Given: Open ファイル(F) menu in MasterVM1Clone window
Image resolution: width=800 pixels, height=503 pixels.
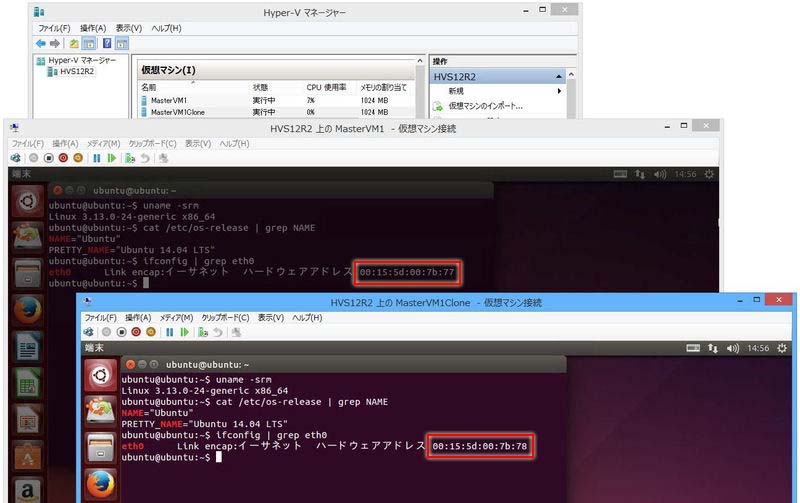Looking at the screenshot, I should pyautogui.click(x=101, y=318).
